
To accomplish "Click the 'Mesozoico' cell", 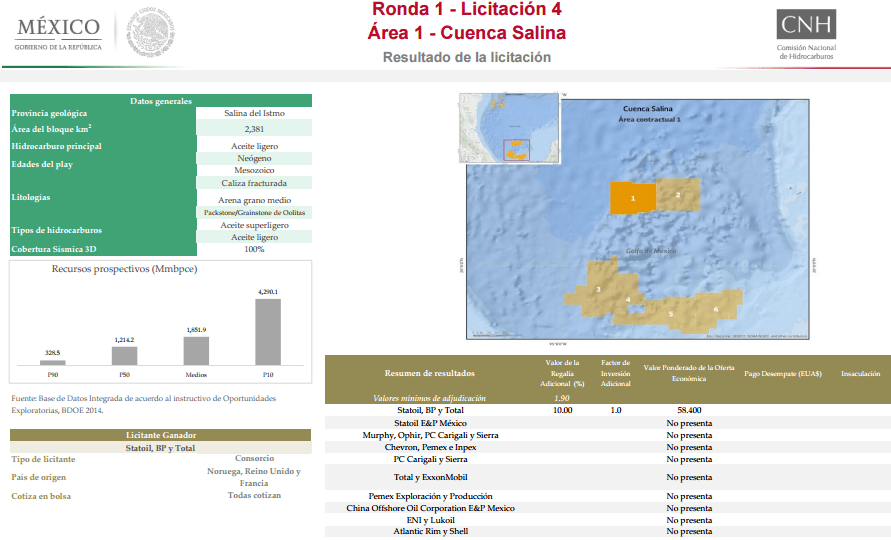I will pos(254,170).
